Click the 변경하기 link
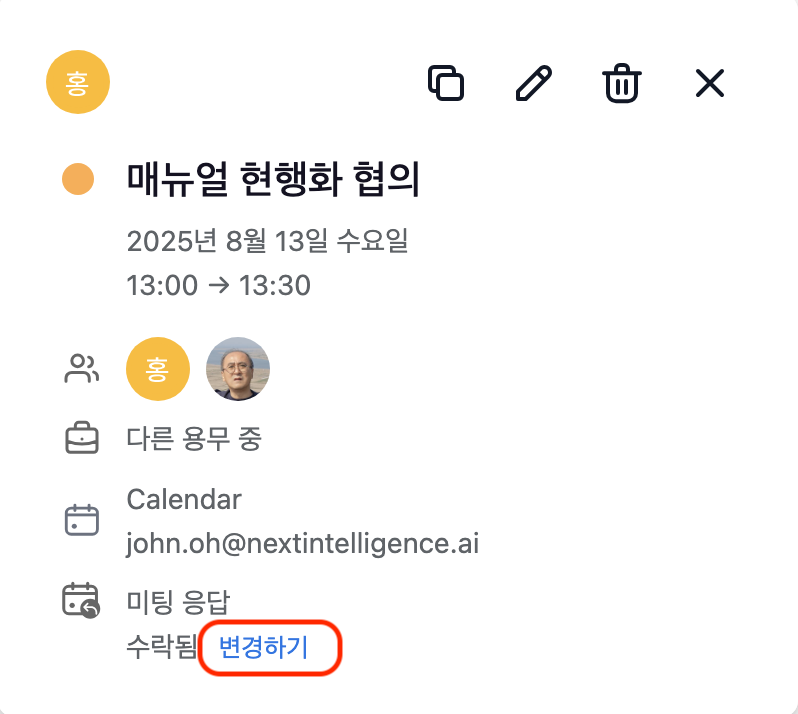This screenshot has height=714, width=798. pyautogui.click(x=263, y=647)
